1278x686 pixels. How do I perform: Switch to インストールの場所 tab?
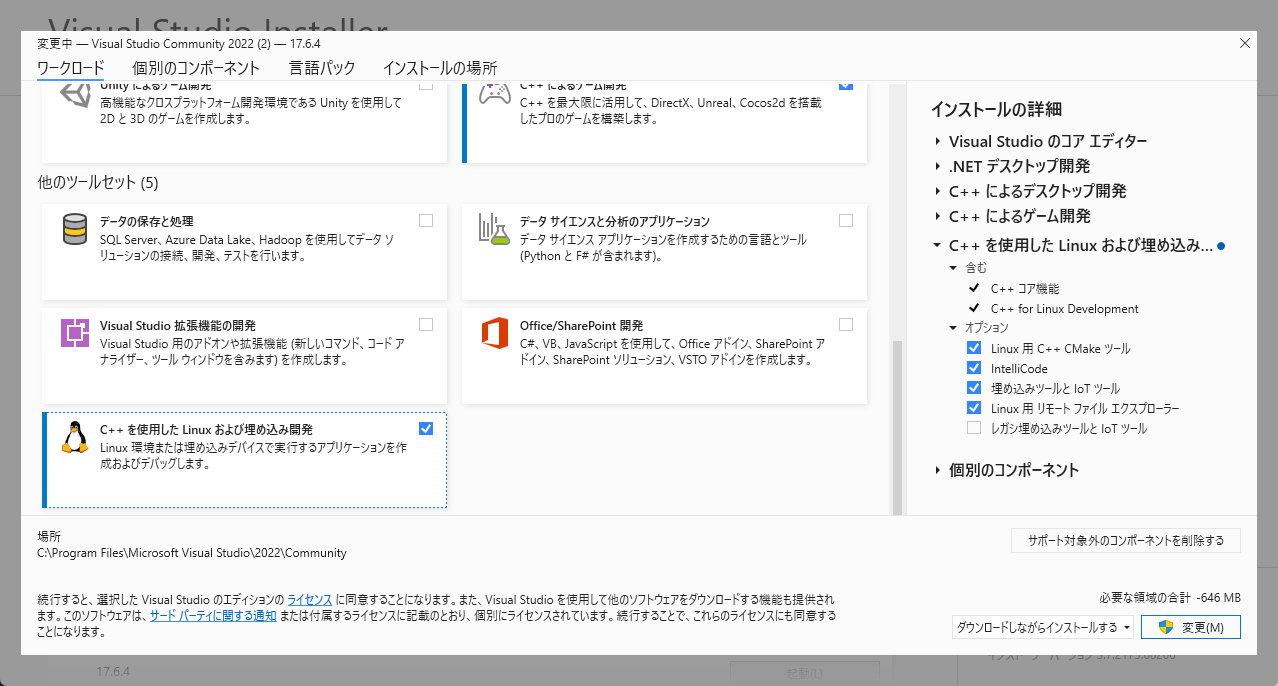(440, 68)
